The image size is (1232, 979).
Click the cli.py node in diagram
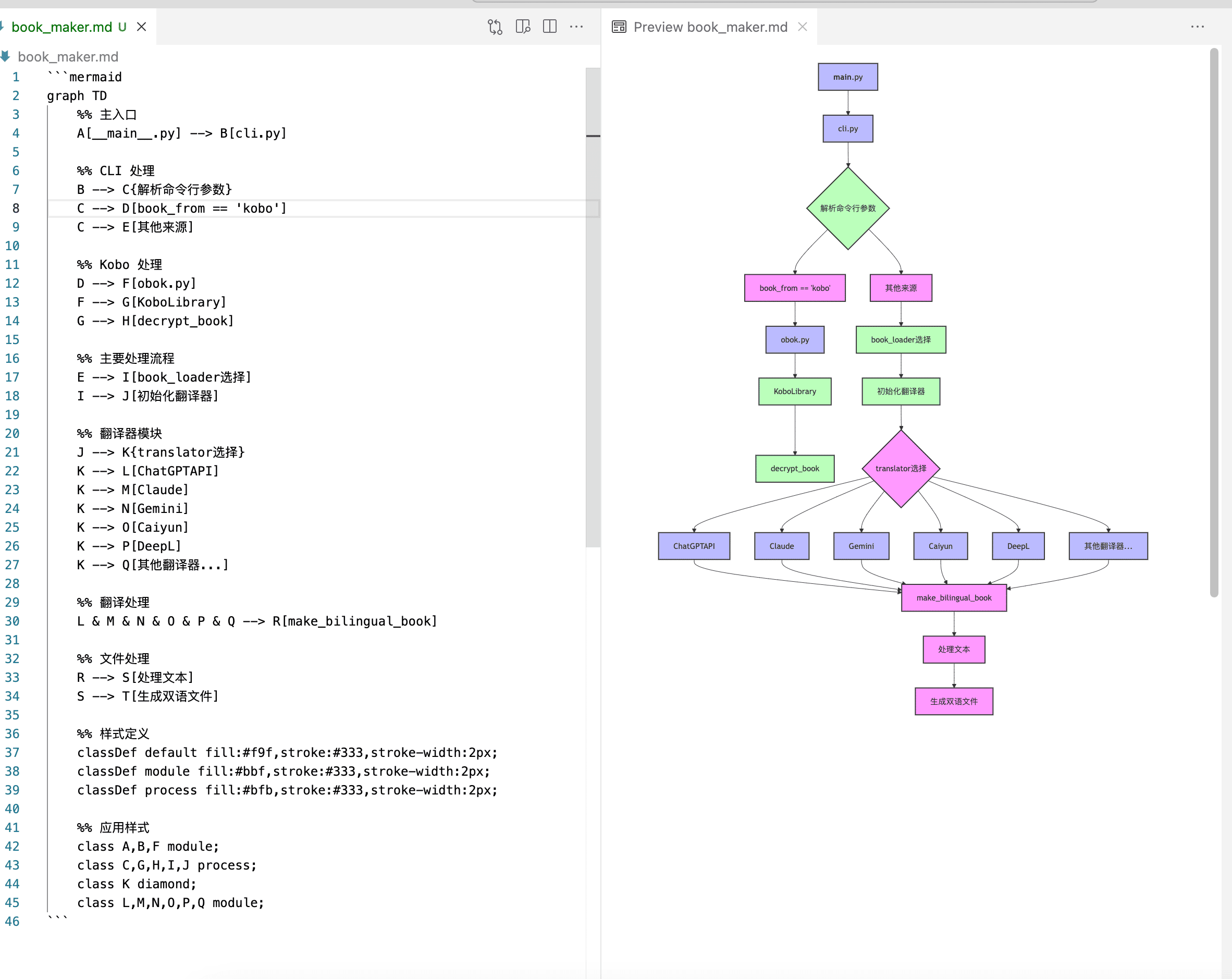(x=847, y=129)
